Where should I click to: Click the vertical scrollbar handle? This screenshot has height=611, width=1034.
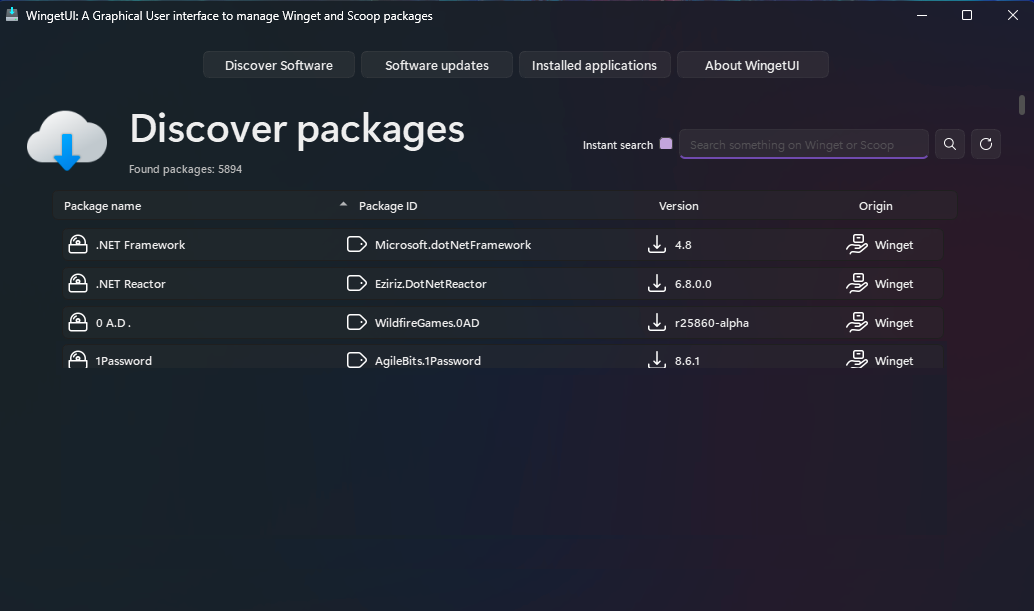[1021, 105]
